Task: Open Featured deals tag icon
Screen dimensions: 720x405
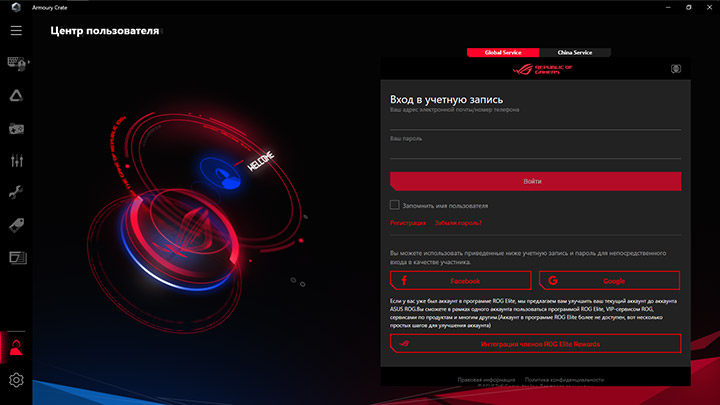Action: [17, 225]
